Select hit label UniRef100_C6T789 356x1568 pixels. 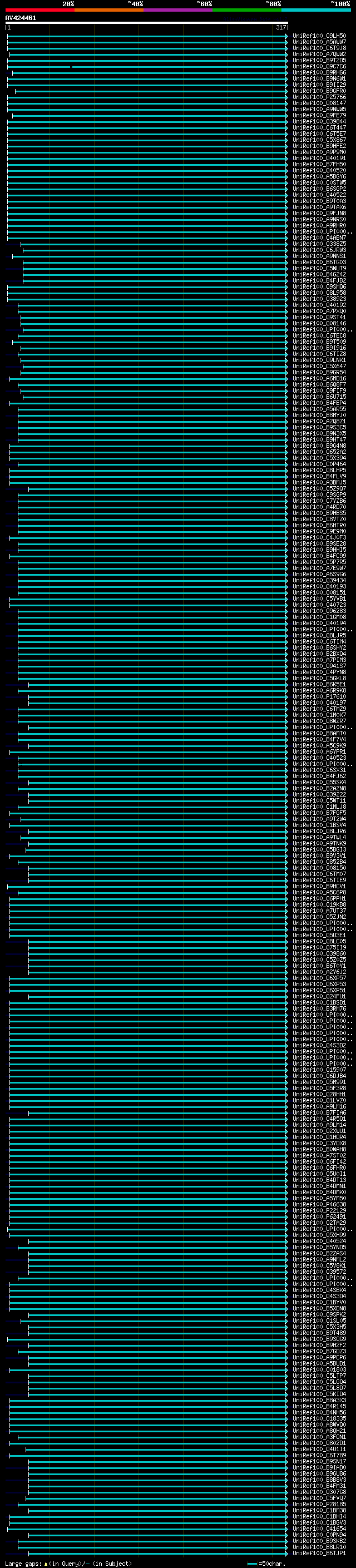click(319, 1456)
